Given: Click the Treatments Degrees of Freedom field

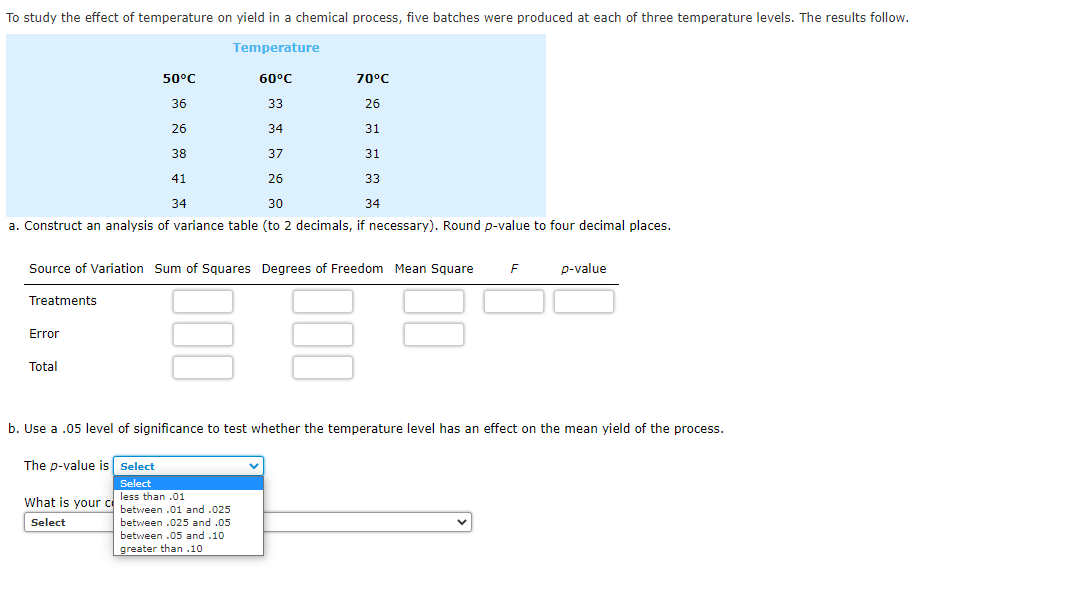Looking at the screenshot, I should click(323, 300).
